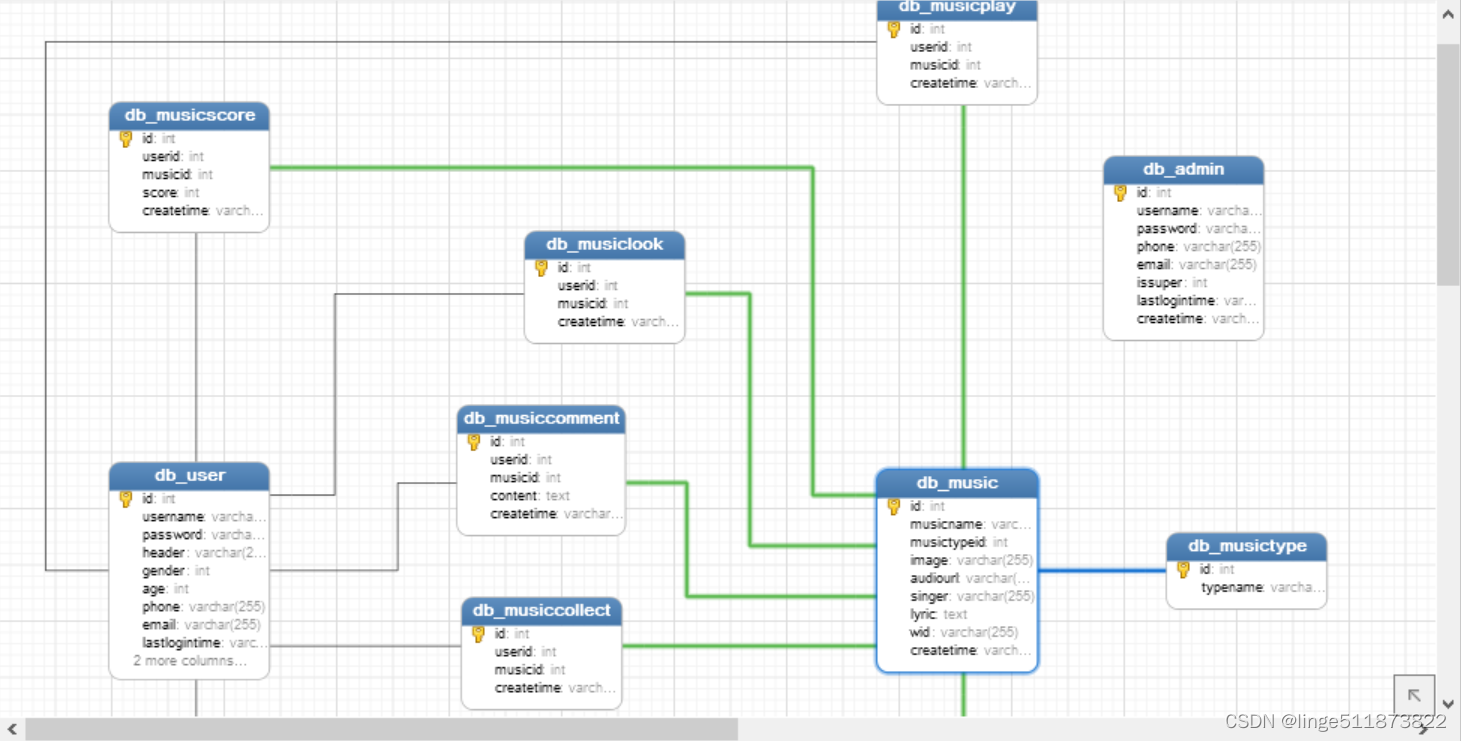1461x741 pixels.
Task: Click the primary key icon in db_musiclook
Action: click(x=541, y=268)
